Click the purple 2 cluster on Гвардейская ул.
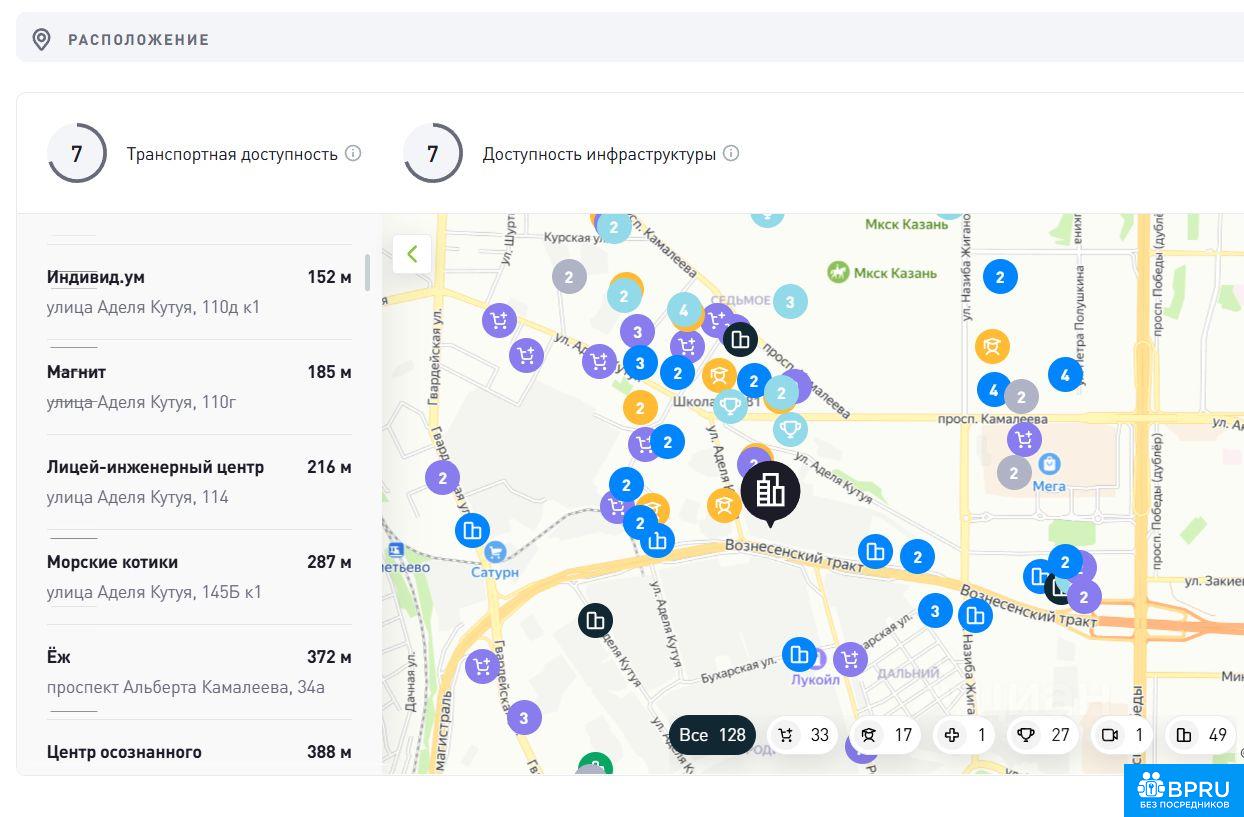 (442, 477)
